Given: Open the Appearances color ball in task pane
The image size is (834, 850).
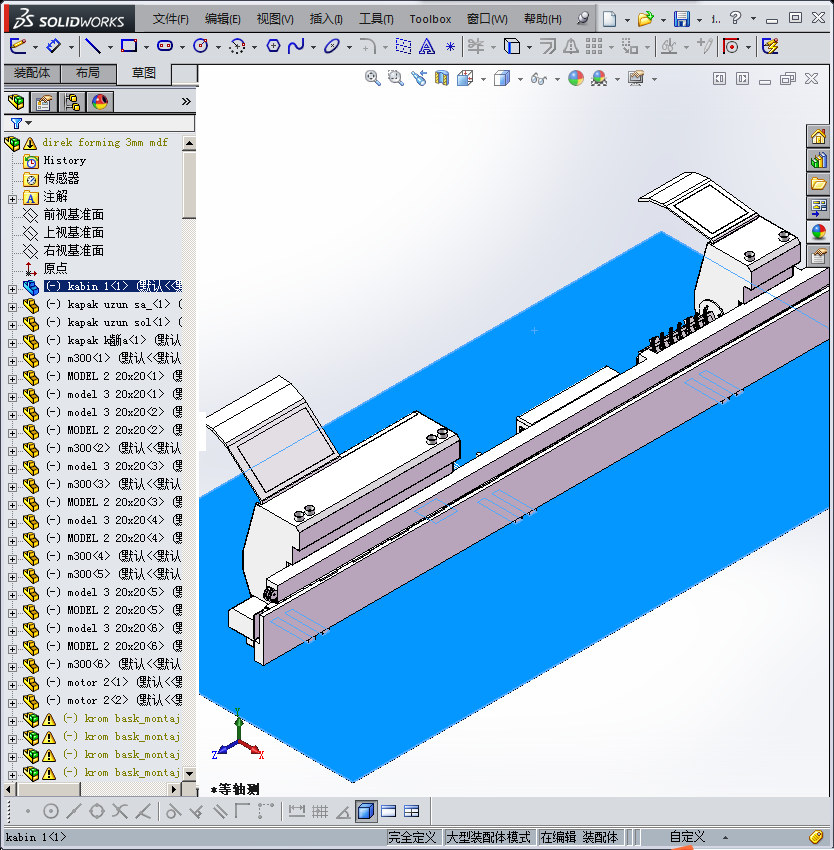Looking at the screenshot, I should point(818,231).
